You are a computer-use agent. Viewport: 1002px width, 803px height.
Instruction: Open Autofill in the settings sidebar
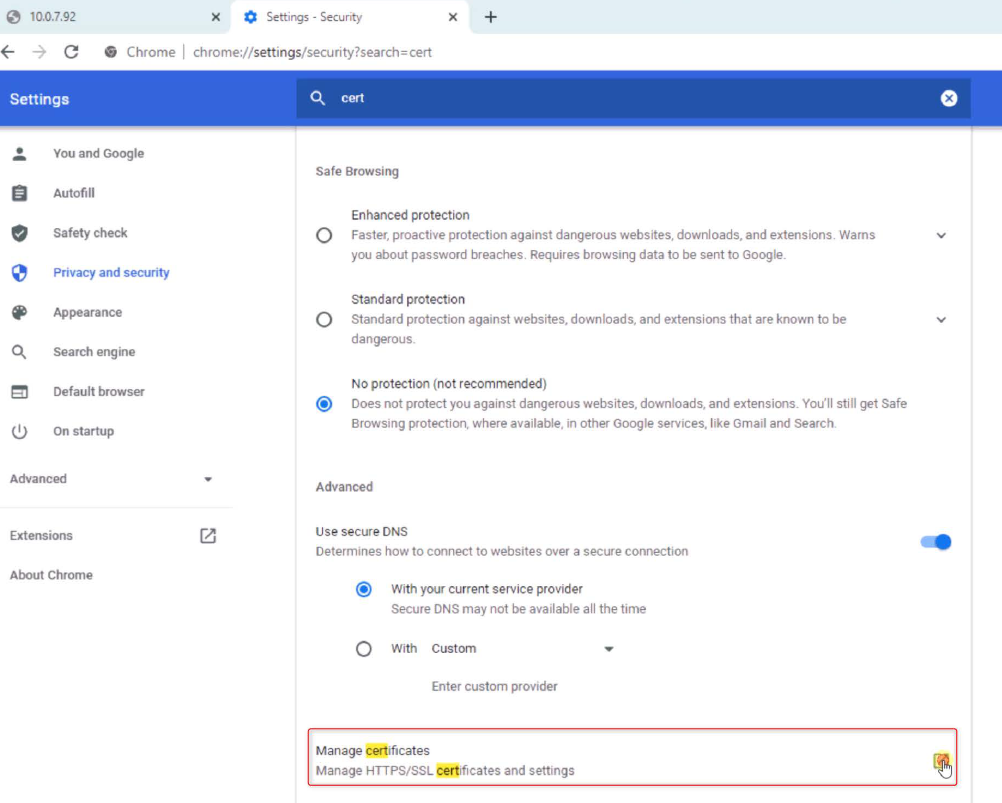pos(74,193)
